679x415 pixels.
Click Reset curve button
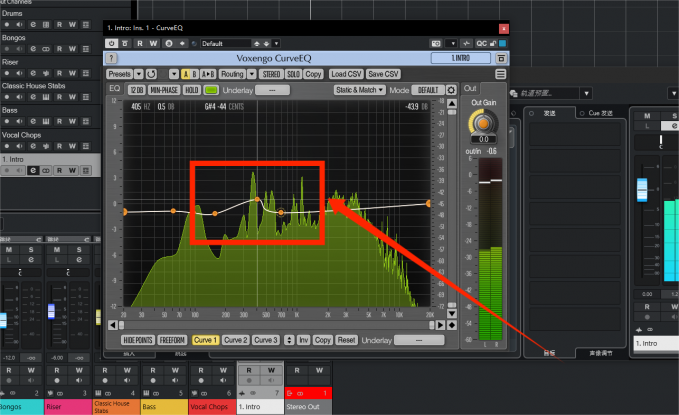click(x=346, y=340)
